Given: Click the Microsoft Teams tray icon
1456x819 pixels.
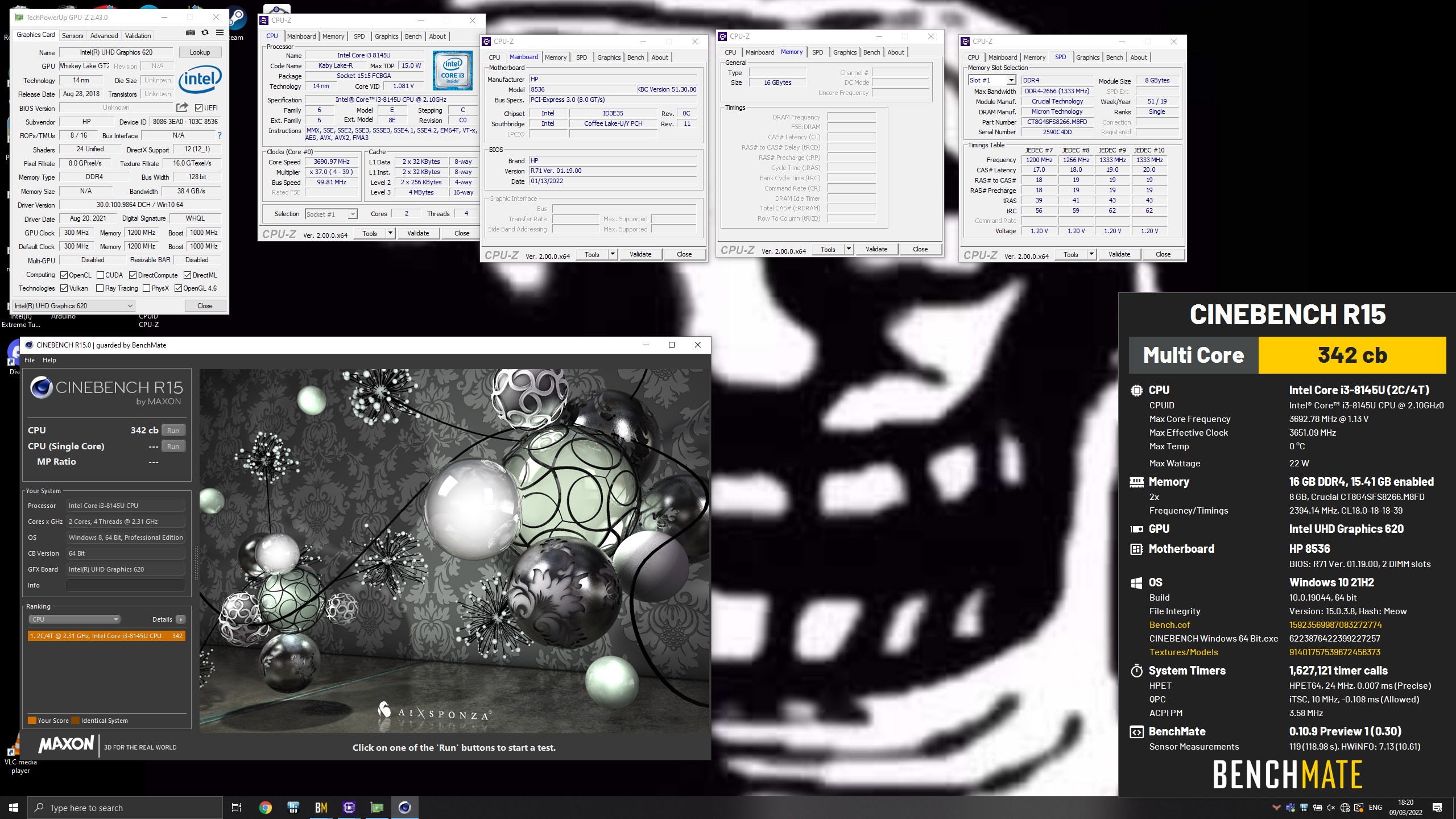Looking at the screenshot, I should 1290,808.
